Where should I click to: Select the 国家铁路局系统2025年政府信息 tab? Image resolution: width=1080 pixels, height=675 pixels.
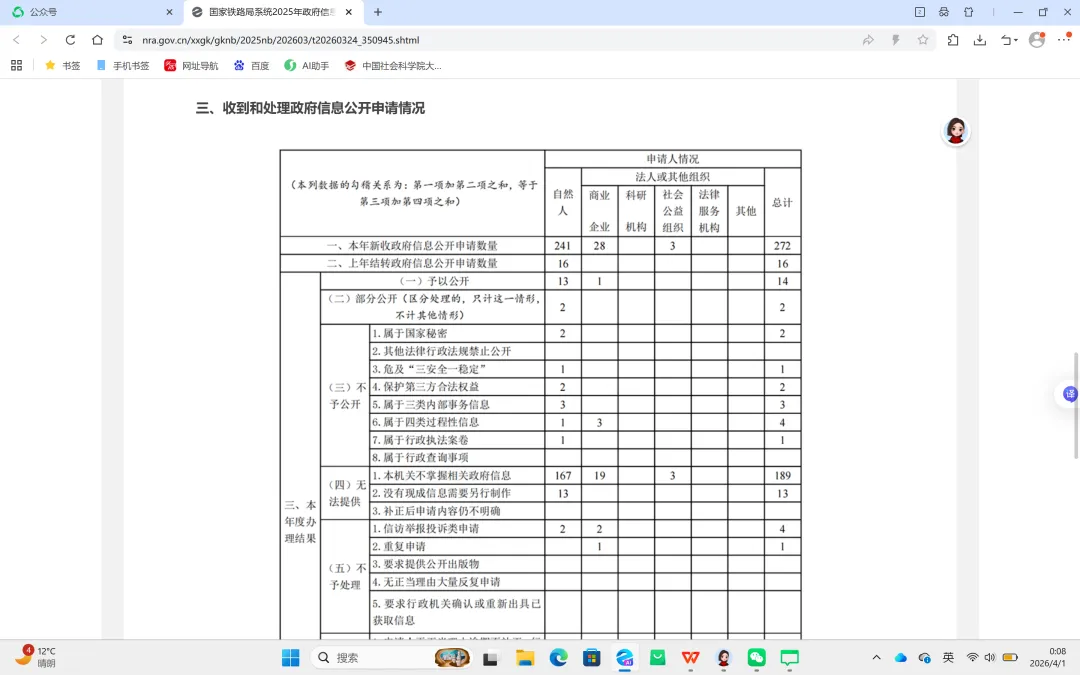pyautogui.click(x=273, y=12)
